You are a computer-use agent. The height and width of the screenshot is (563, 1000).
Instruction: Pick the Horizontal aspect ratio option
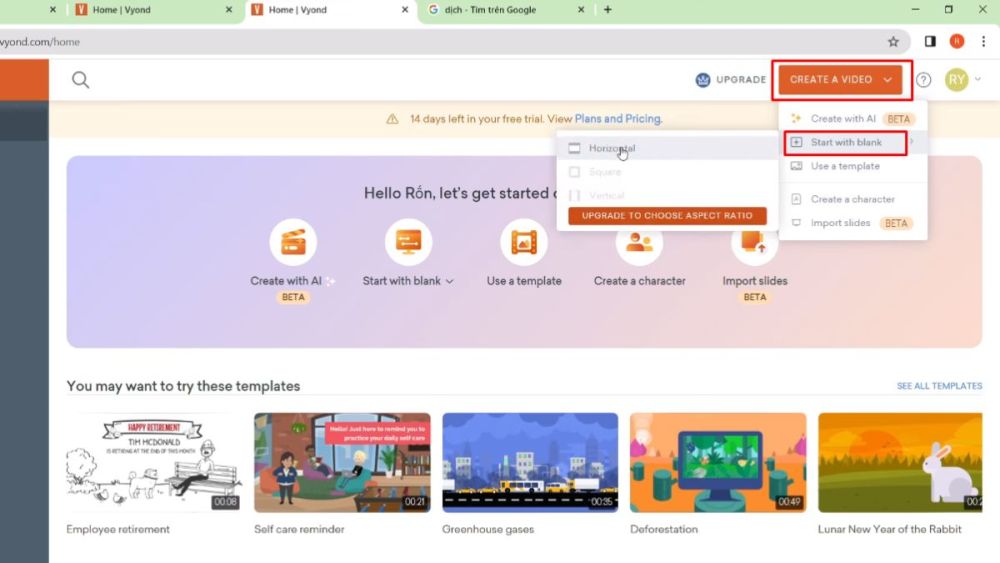(666, 148)
